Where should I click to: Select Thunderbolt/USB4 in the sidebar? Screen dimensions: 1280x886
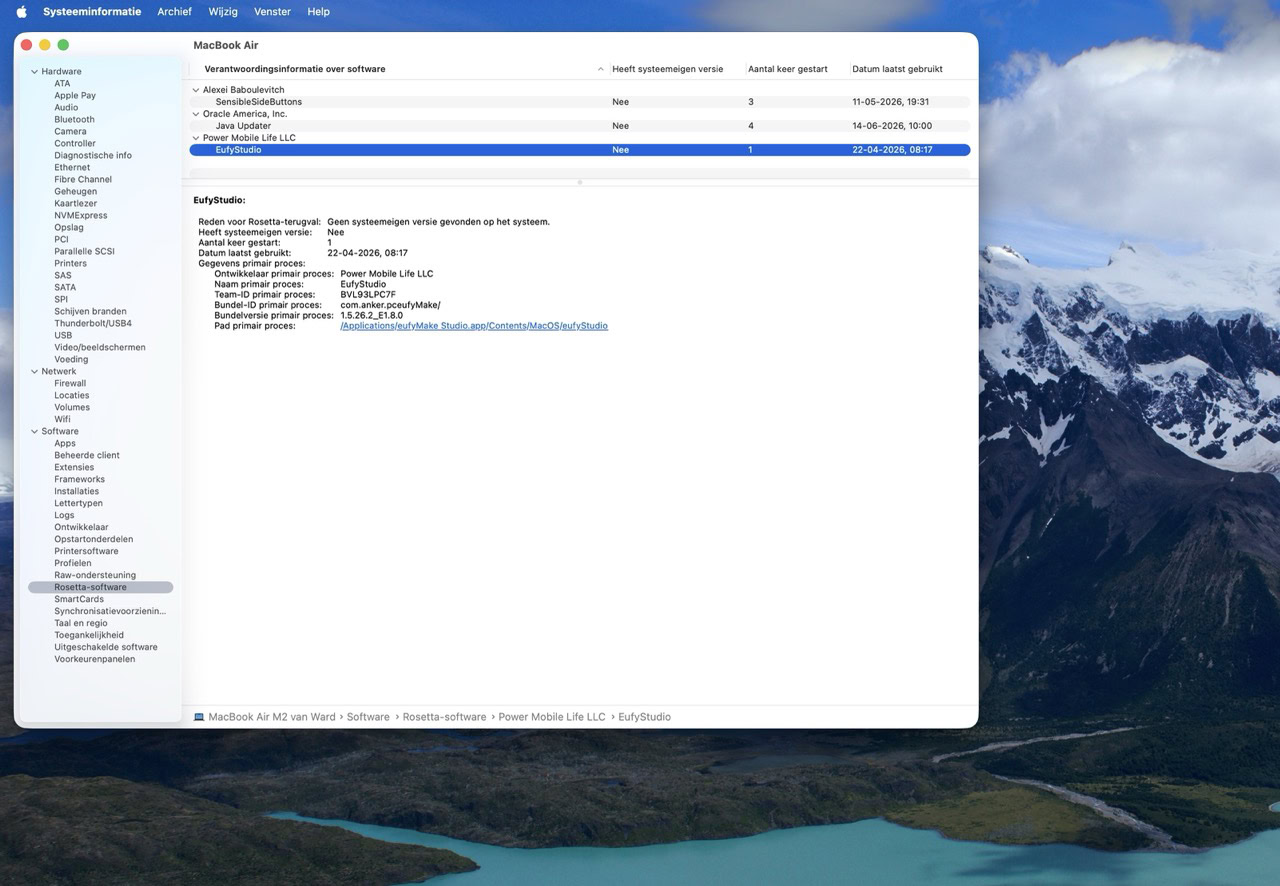pos(93,324)
